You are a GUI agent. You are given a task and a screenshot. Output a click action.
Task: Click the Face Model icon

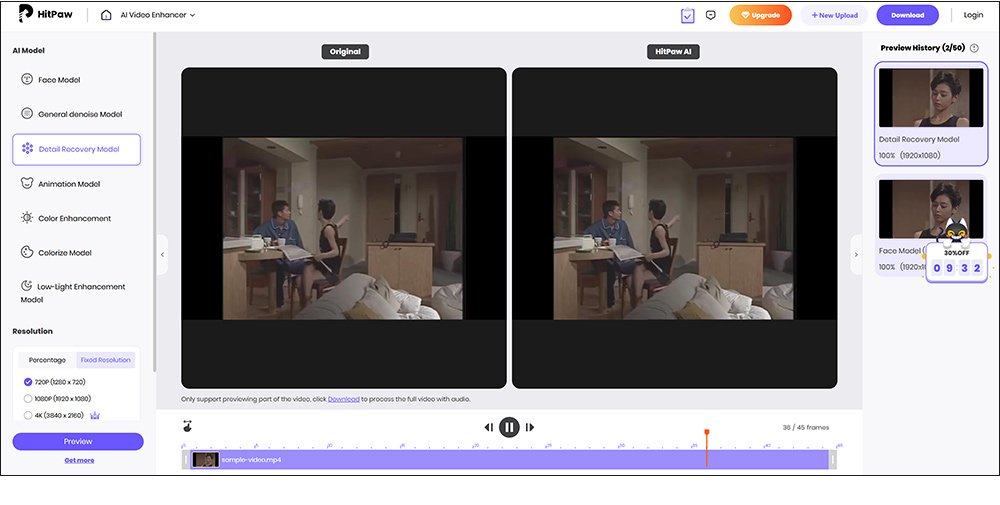click(x=27, y=79)
